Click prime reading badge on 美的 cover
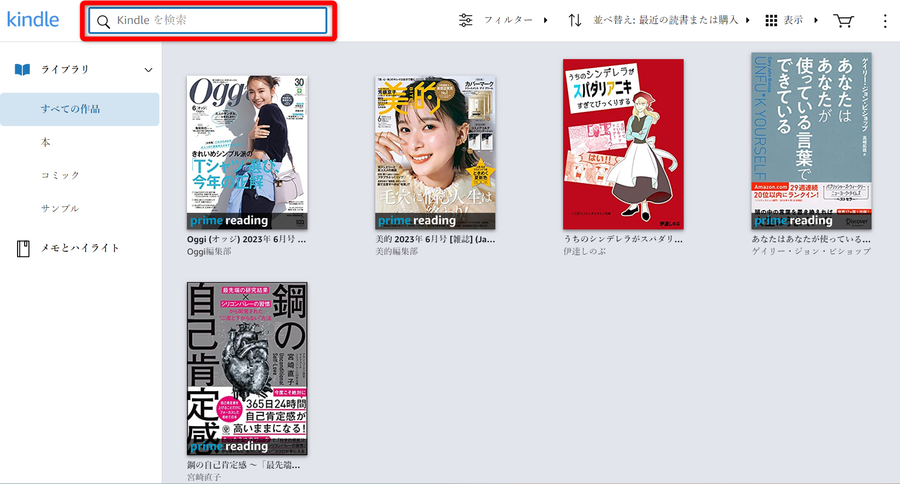Viewport: 900px width, 484px height. point(435,220)
